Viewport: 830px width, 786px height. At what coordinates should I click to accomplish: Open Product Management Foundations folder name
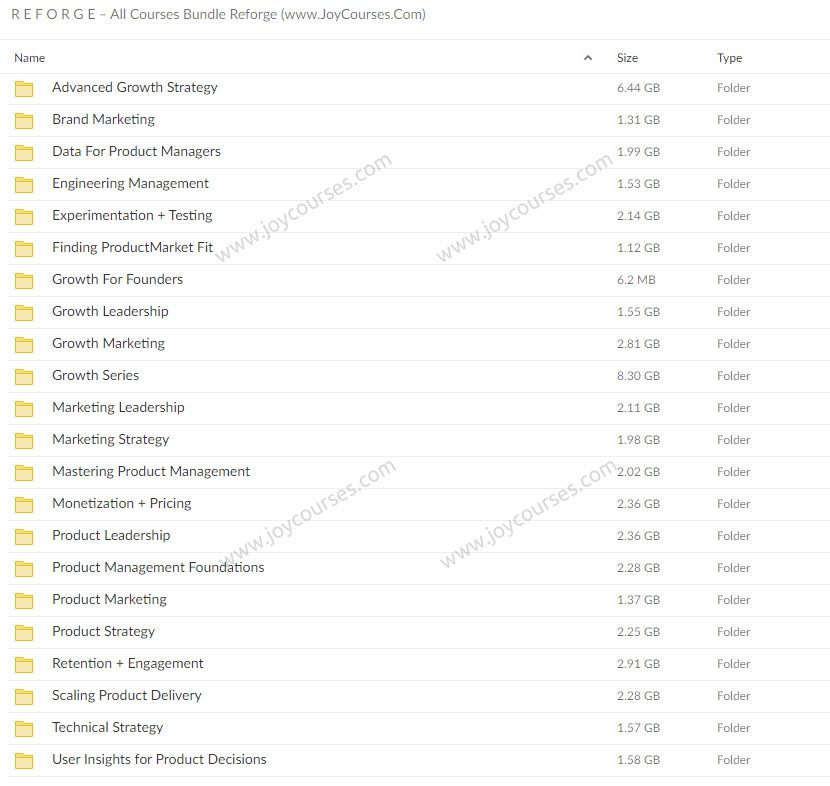click(x=158, y=567)
